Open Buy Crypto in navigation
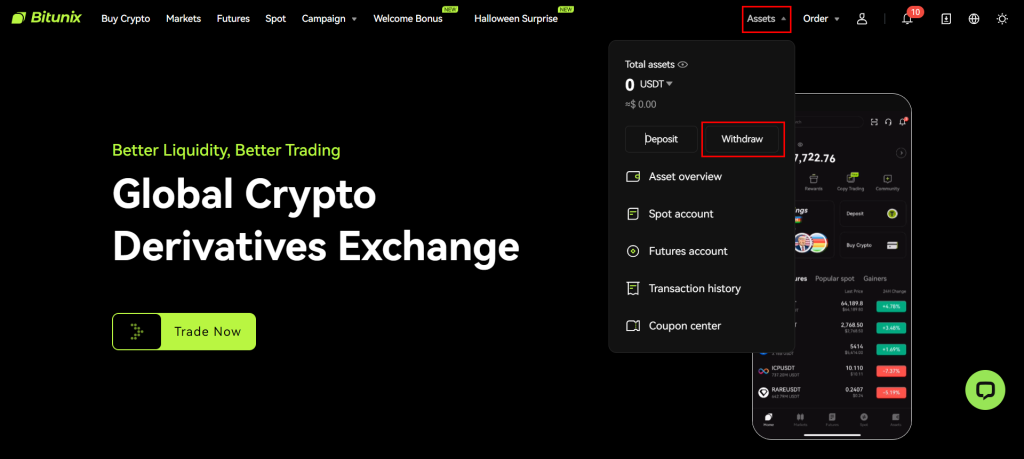This screenshot has height=459, width=1024. [125, 19]
